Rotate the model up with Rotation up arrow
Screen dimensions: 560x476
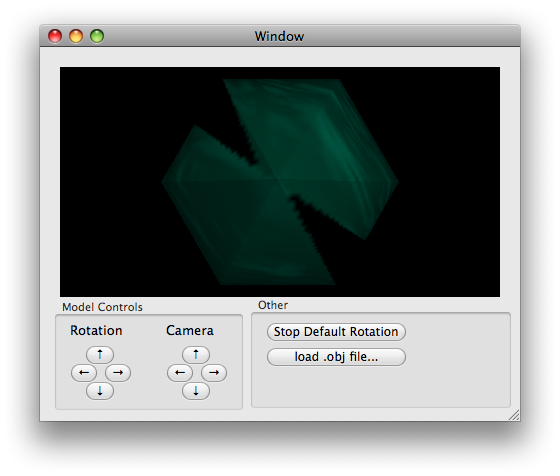(100, 355)
